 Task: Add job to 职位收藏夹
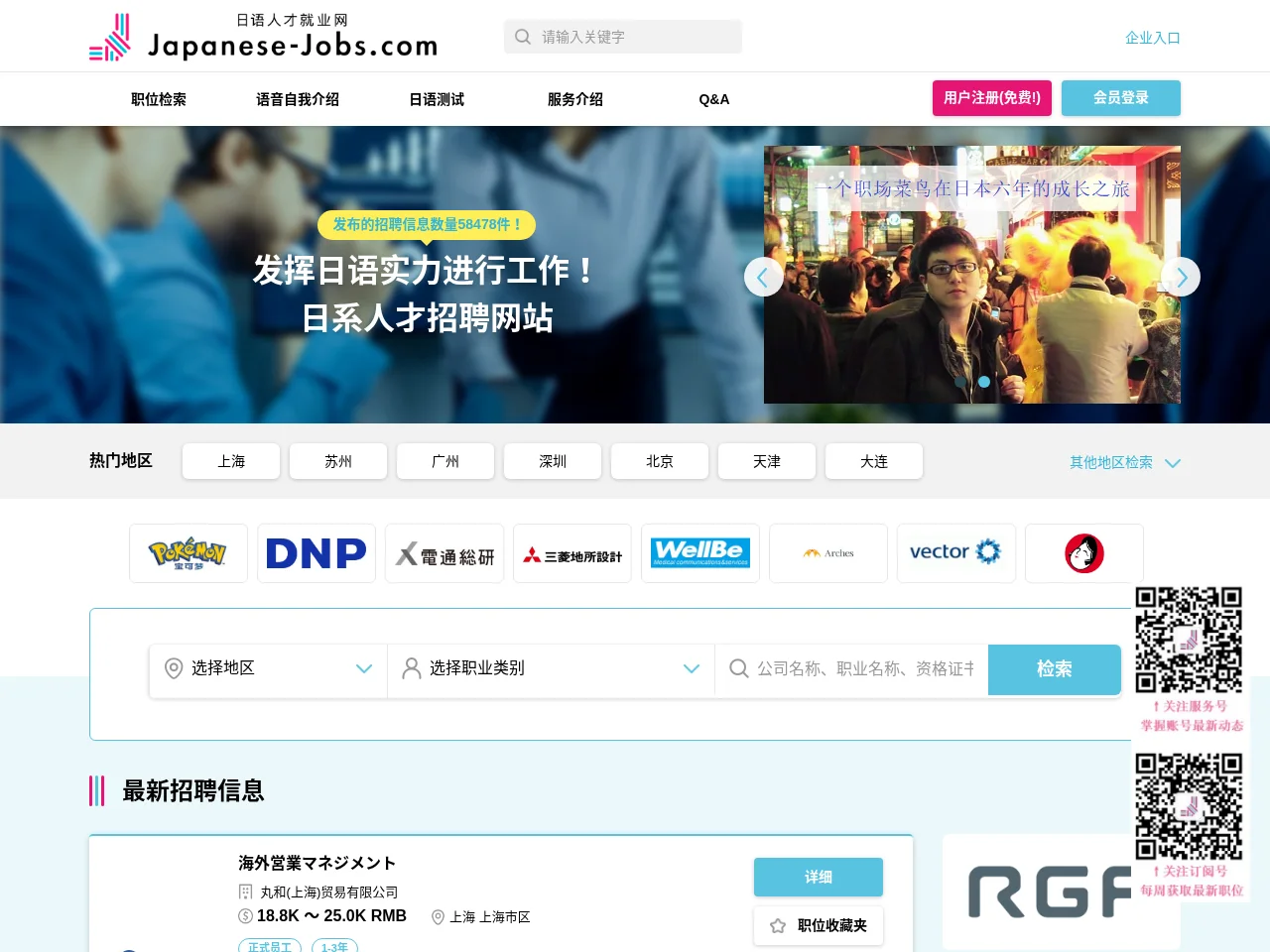pos(819,925)
